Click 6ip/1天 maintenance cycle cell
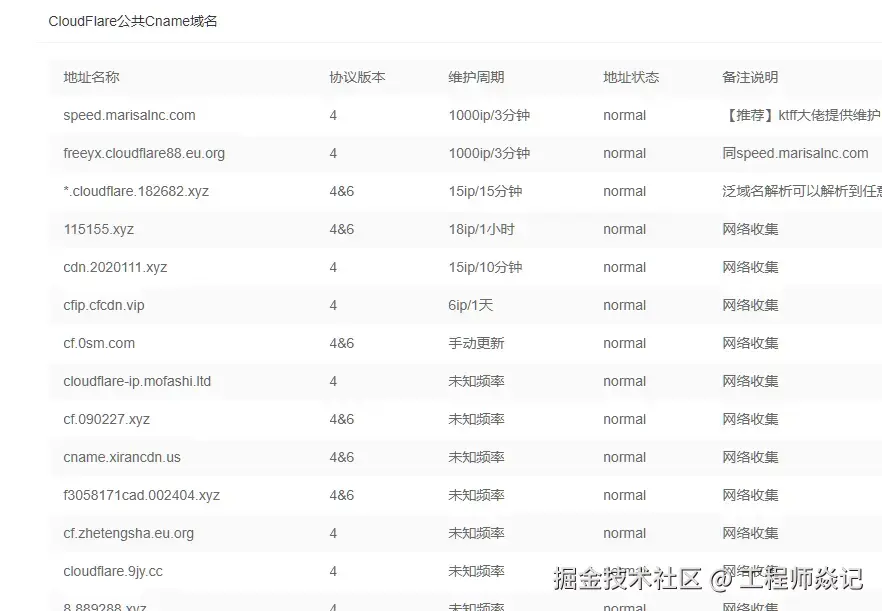The height and width of the screenshot is (611, 882). pos(470,306)
